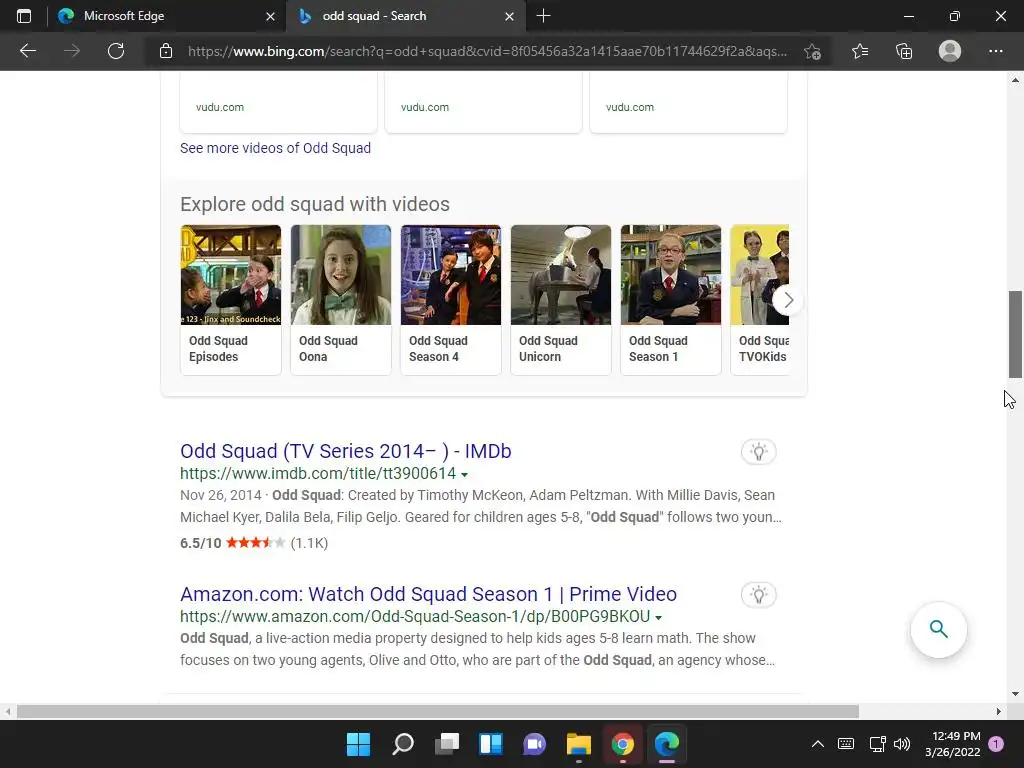This screenshot has height=768, width=1024.
Task: Click Microsoft Edge taskbar icon
Action: tap(667, 744)
